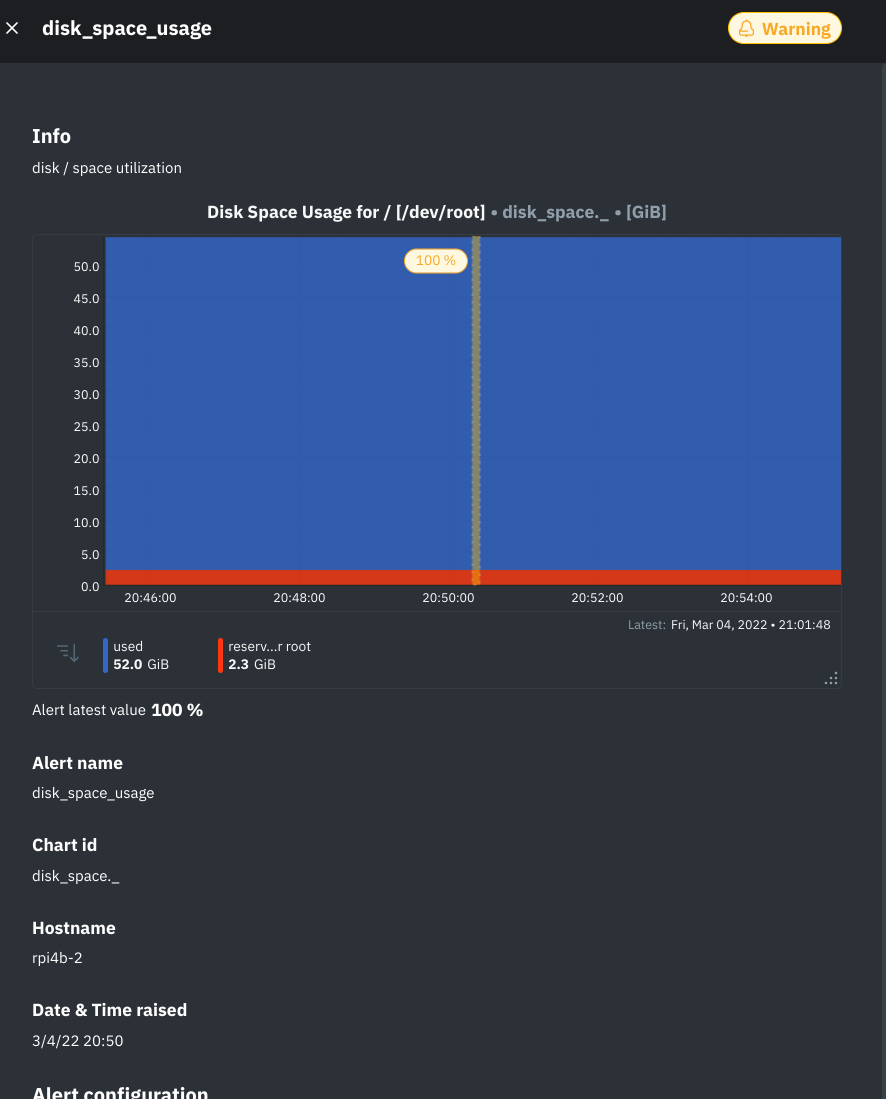Click the X close icon in the header

point(12,28)
